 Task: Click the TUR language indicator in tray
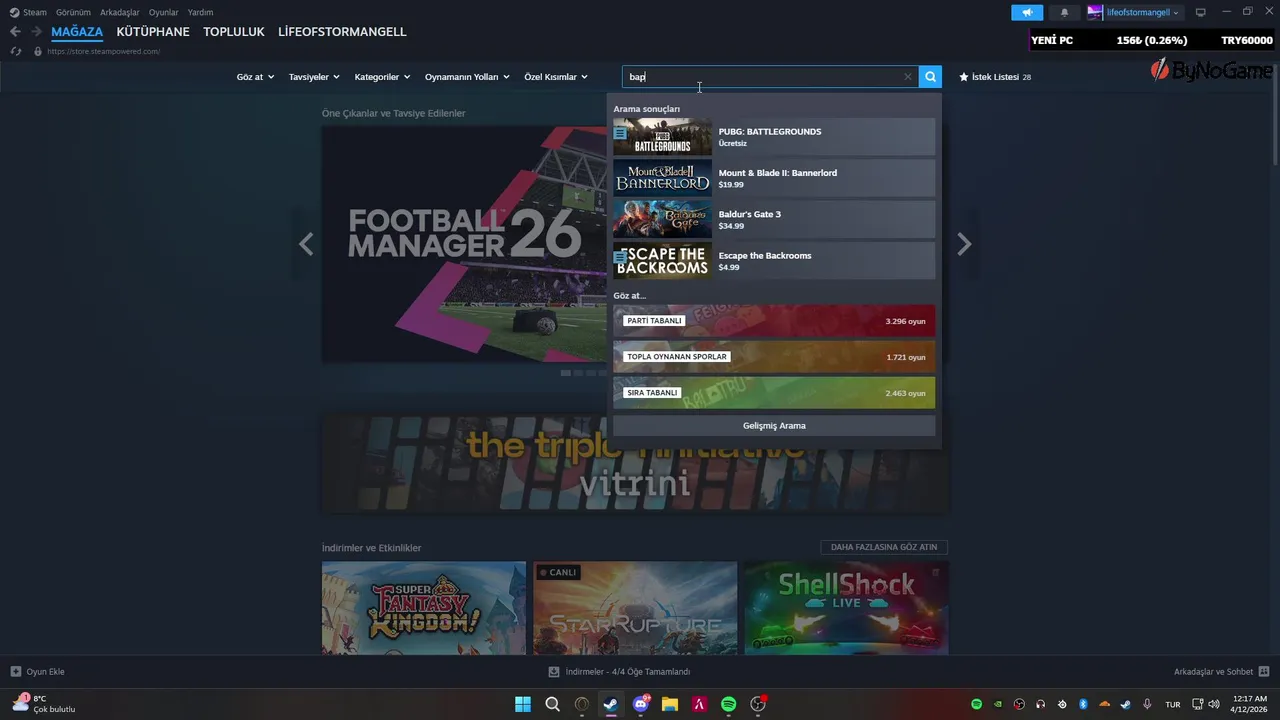coord(1173,704)
